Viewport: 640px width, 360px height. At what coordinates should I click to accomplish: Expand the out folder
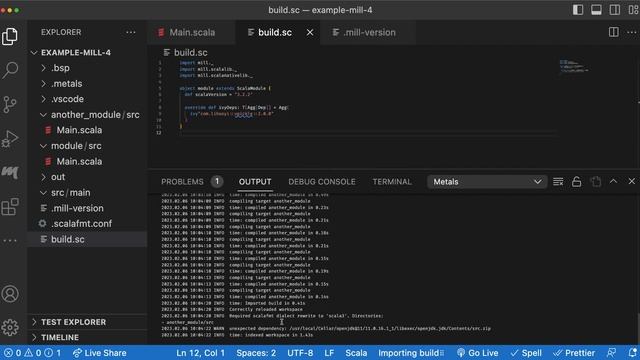(x=87, y=177)
